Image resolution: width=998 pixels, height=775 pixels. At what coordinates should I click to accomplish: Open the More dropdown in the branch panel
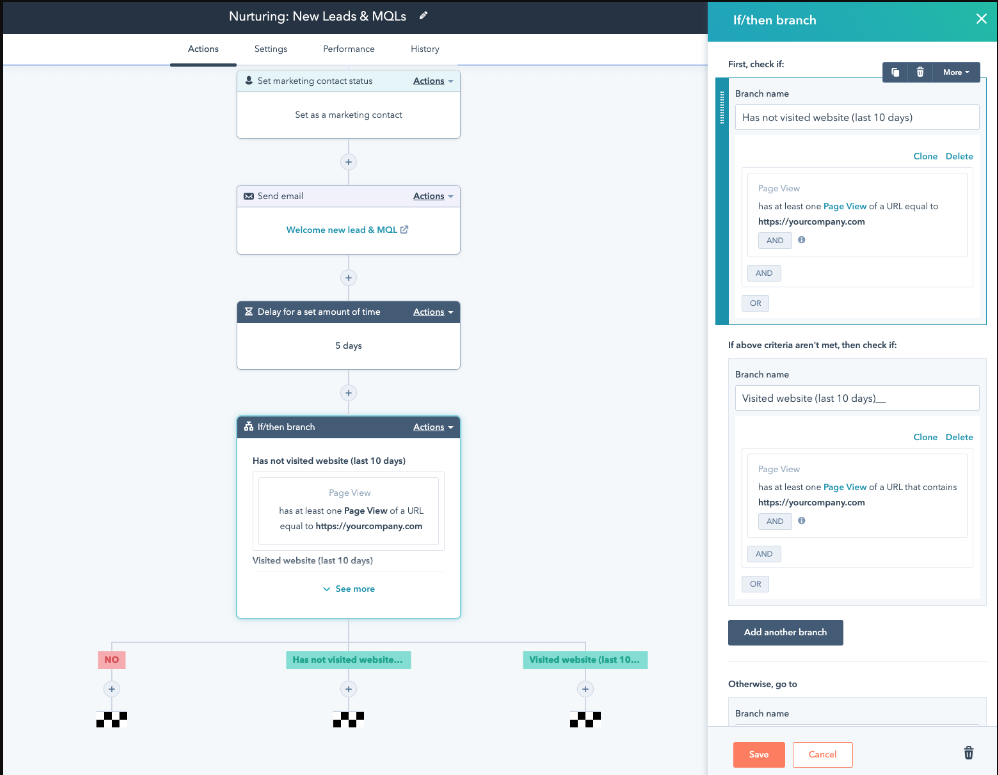(x=956, y=72)
